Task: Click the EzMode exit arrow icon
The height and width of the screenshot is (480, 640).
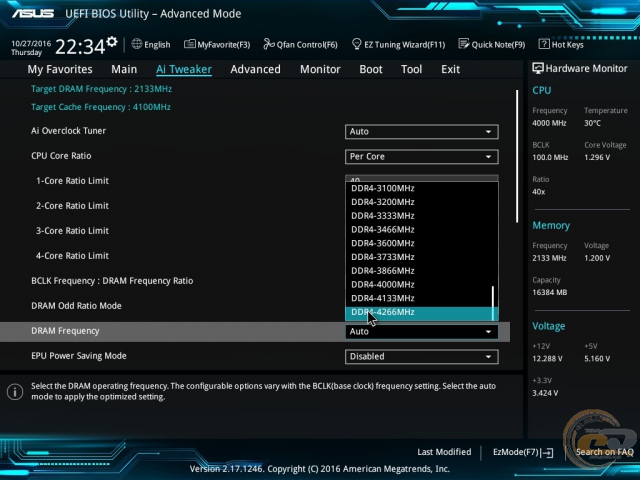Action: point(547,452)
